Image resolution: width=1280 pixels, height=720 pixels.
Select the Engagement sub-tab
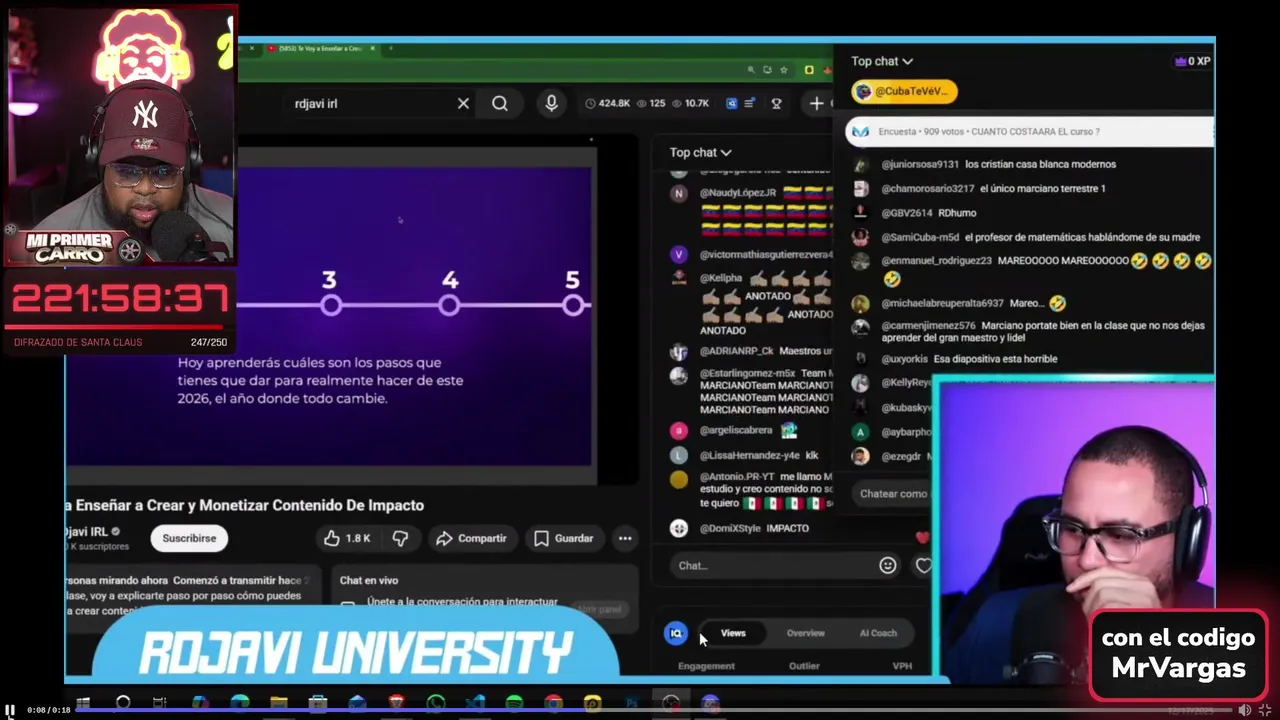click(x=706, y=666)
